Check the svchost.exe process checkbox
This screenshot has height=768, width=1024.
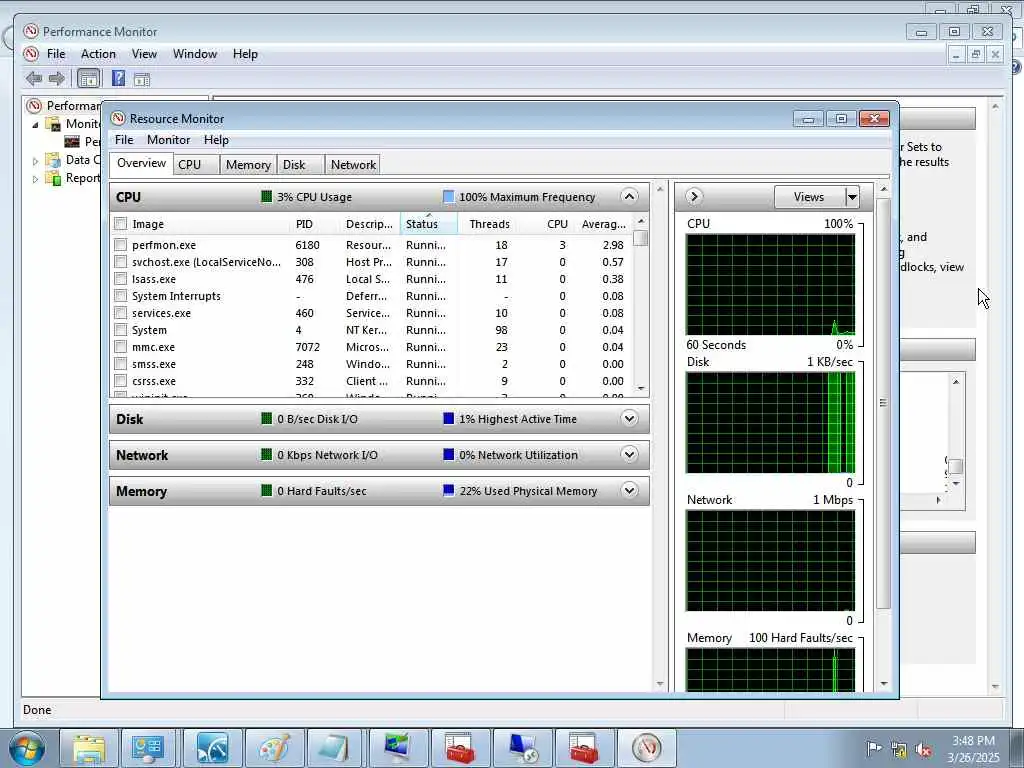(x=120, y=262)
